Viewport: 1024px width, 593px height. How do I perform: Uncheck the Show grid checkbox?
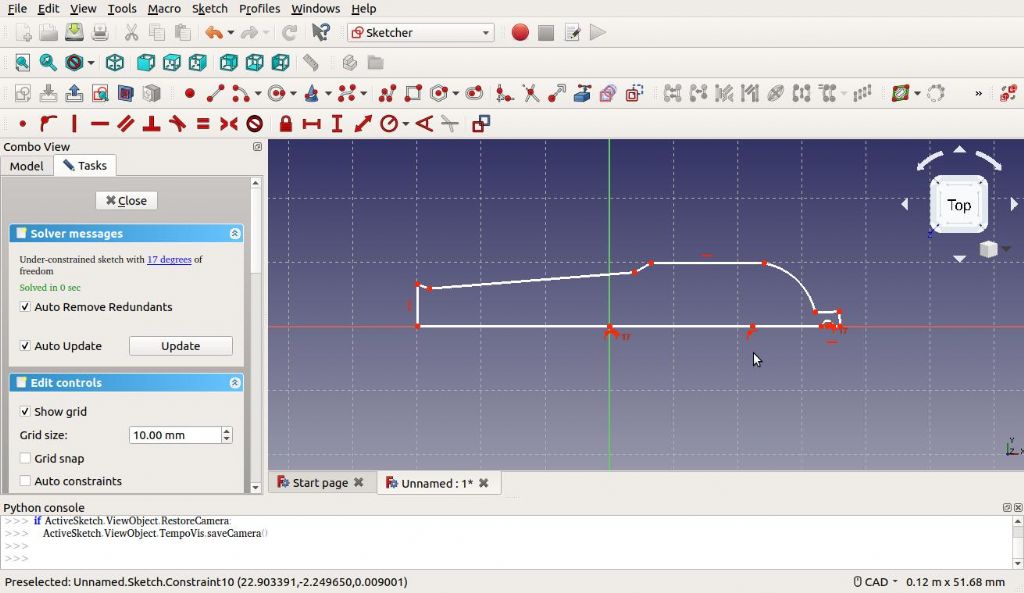[25, 411]
